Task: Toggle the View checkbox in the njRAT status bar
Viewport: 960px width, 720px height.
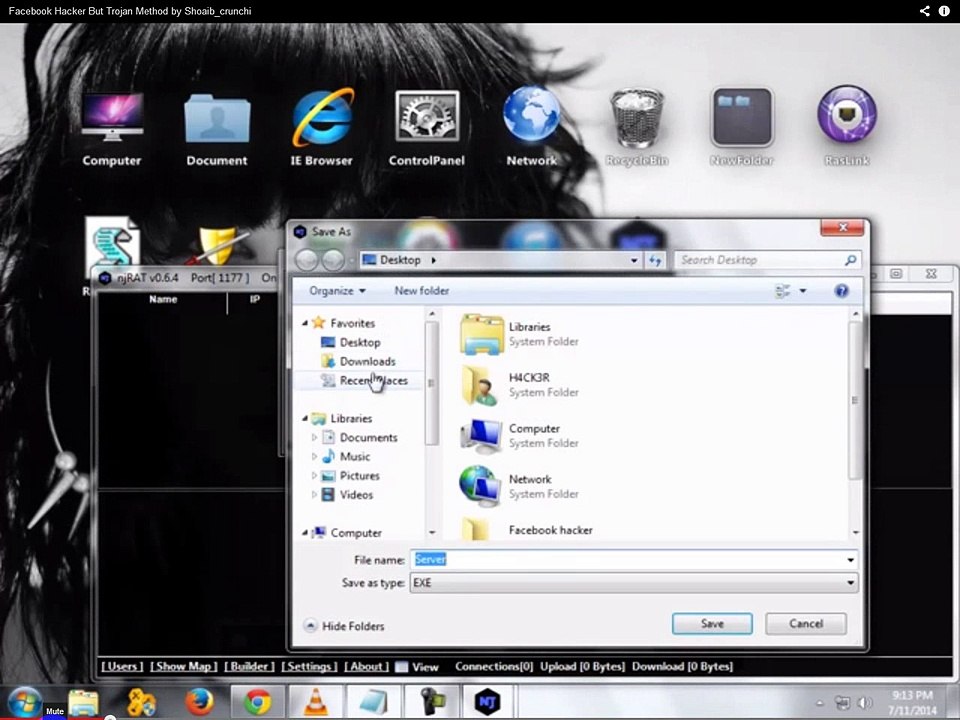Action: coord(402,667)
